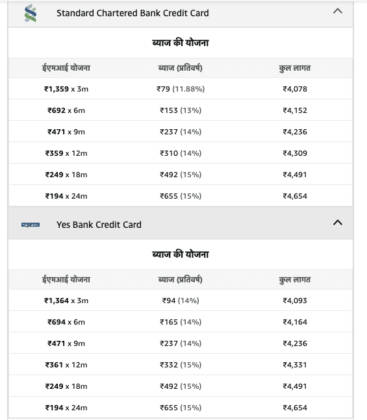This screenshot has width=367, height=420.
Task: Click the ₹79 (11.88%) interest value
Action: tap(180, 89)
